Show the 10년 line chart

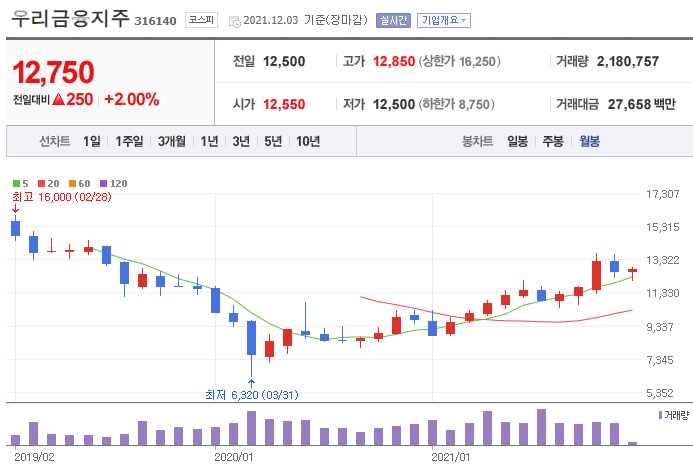tap(308, 141)
